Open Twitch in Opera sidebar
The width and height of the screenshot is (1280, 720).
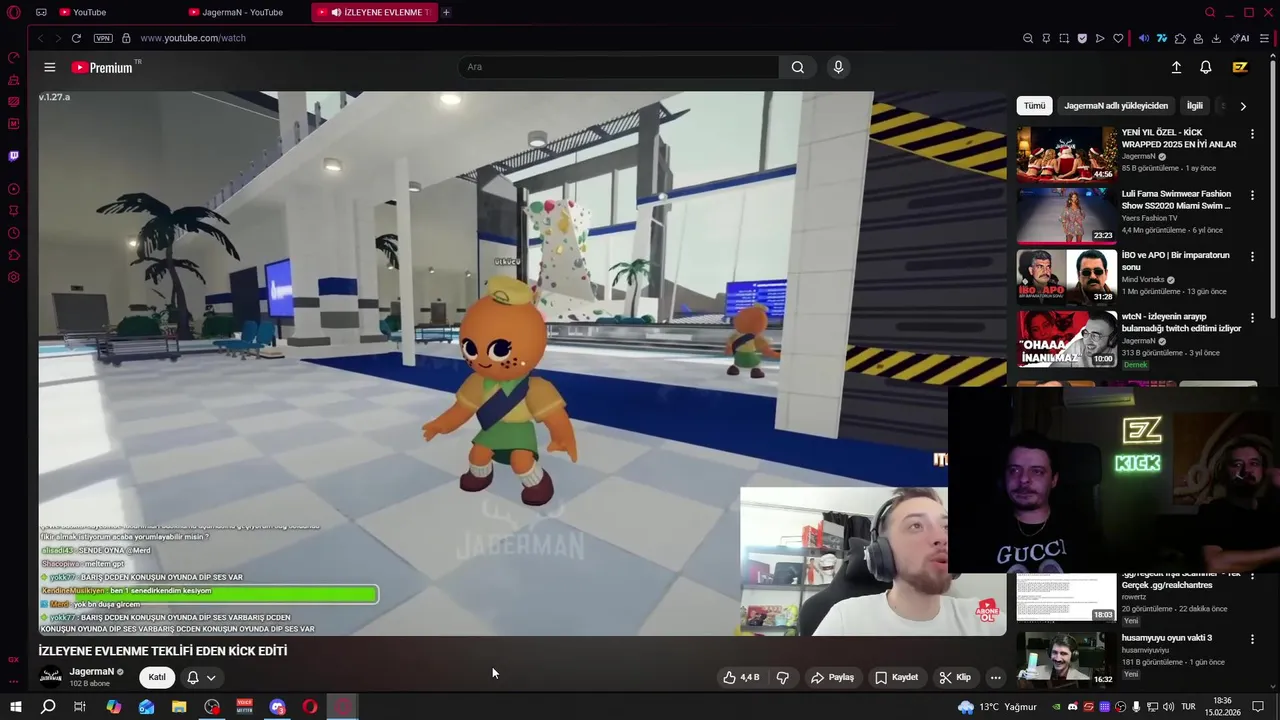coord(14,156)
